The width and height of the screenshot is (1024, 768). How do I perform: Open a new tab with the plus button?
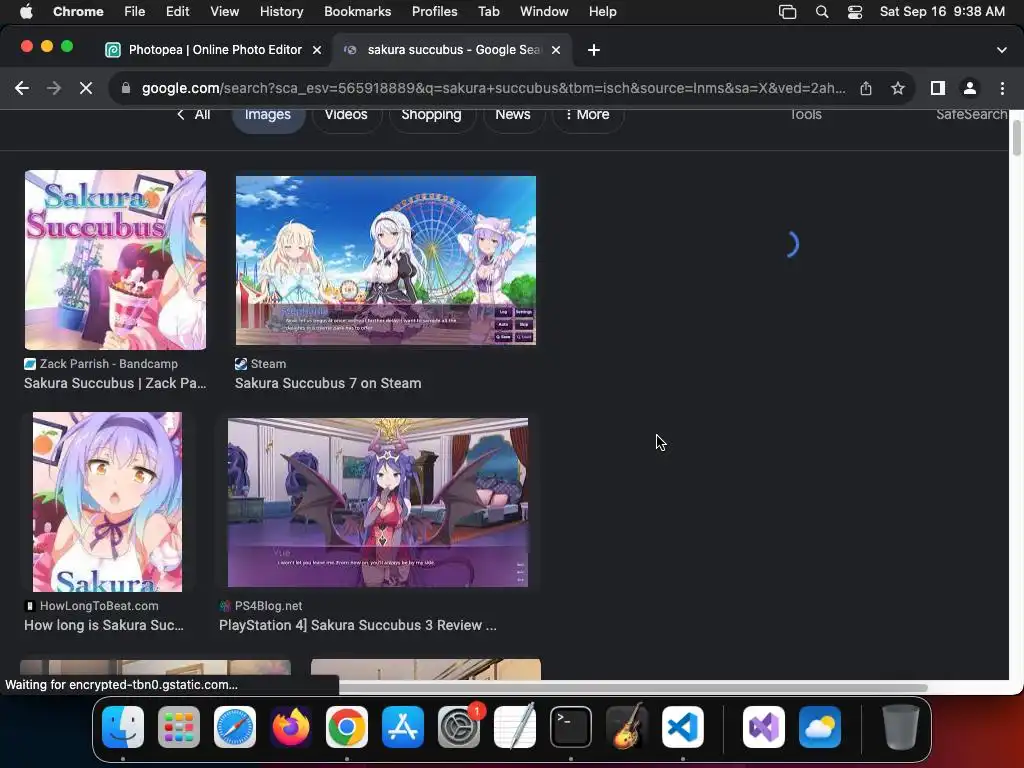(594, 50)
